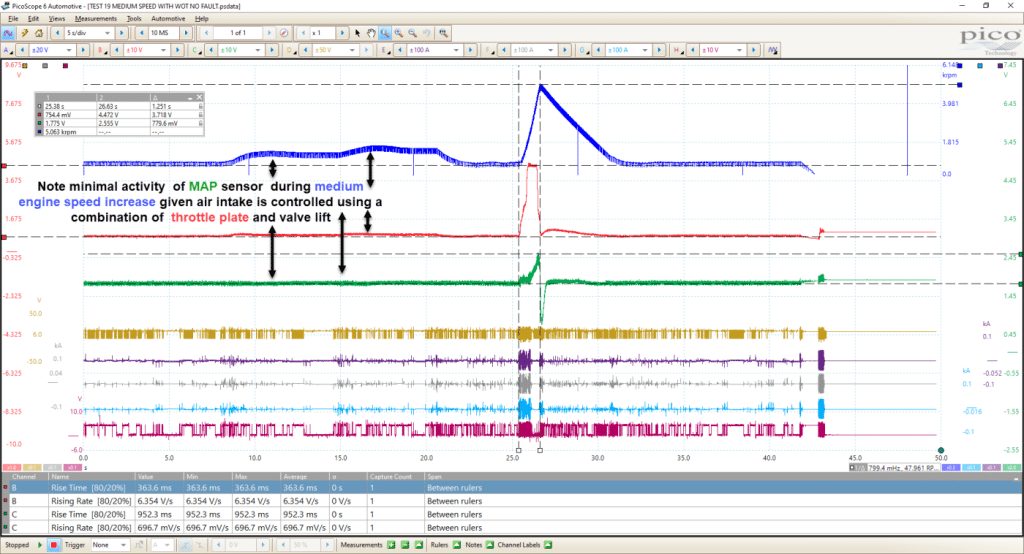Click the zoom-out magnifier icon

(x=413, y=33)
